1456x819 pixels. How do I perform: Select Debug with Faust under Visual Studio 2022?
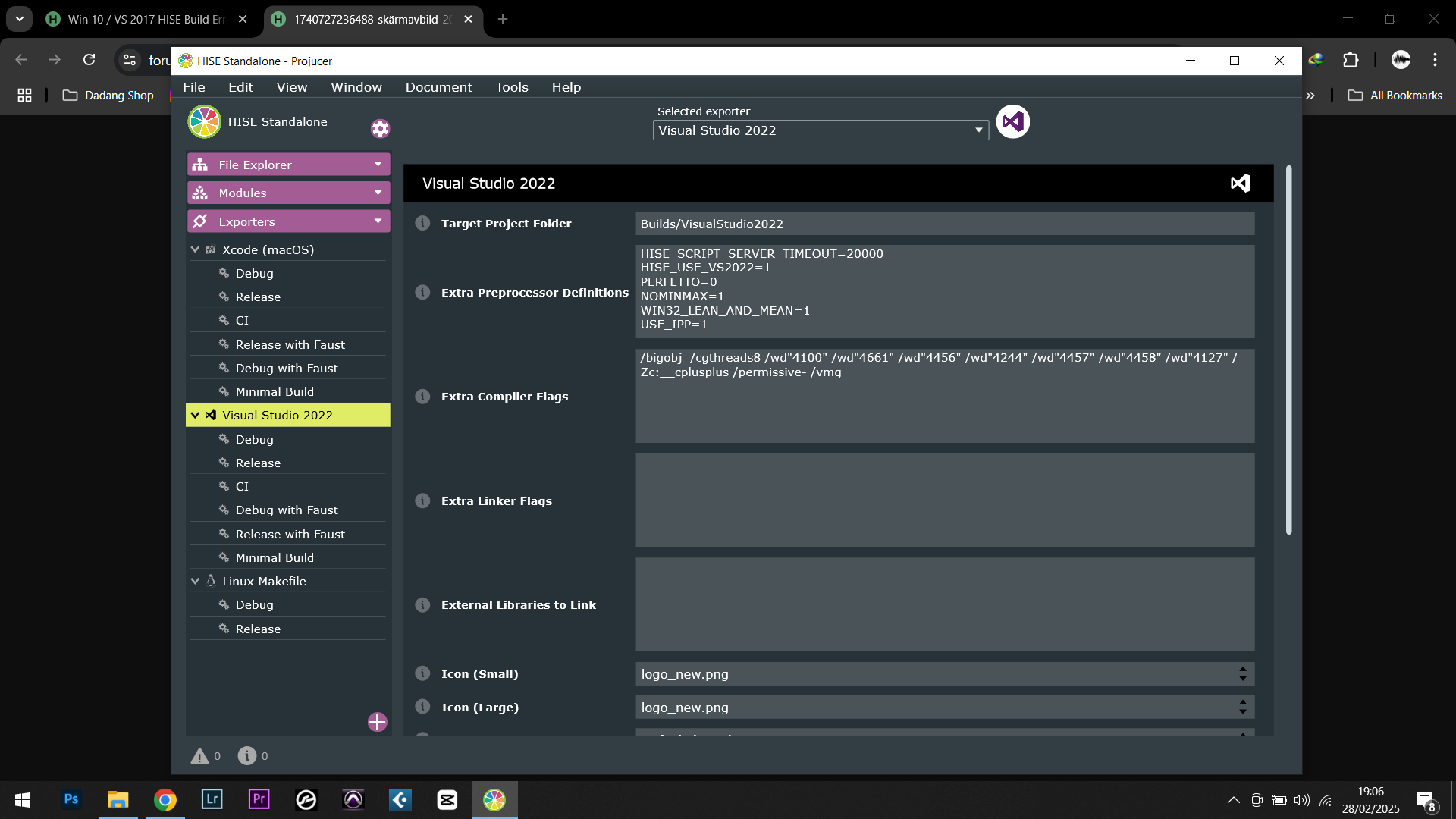[288, 510]
